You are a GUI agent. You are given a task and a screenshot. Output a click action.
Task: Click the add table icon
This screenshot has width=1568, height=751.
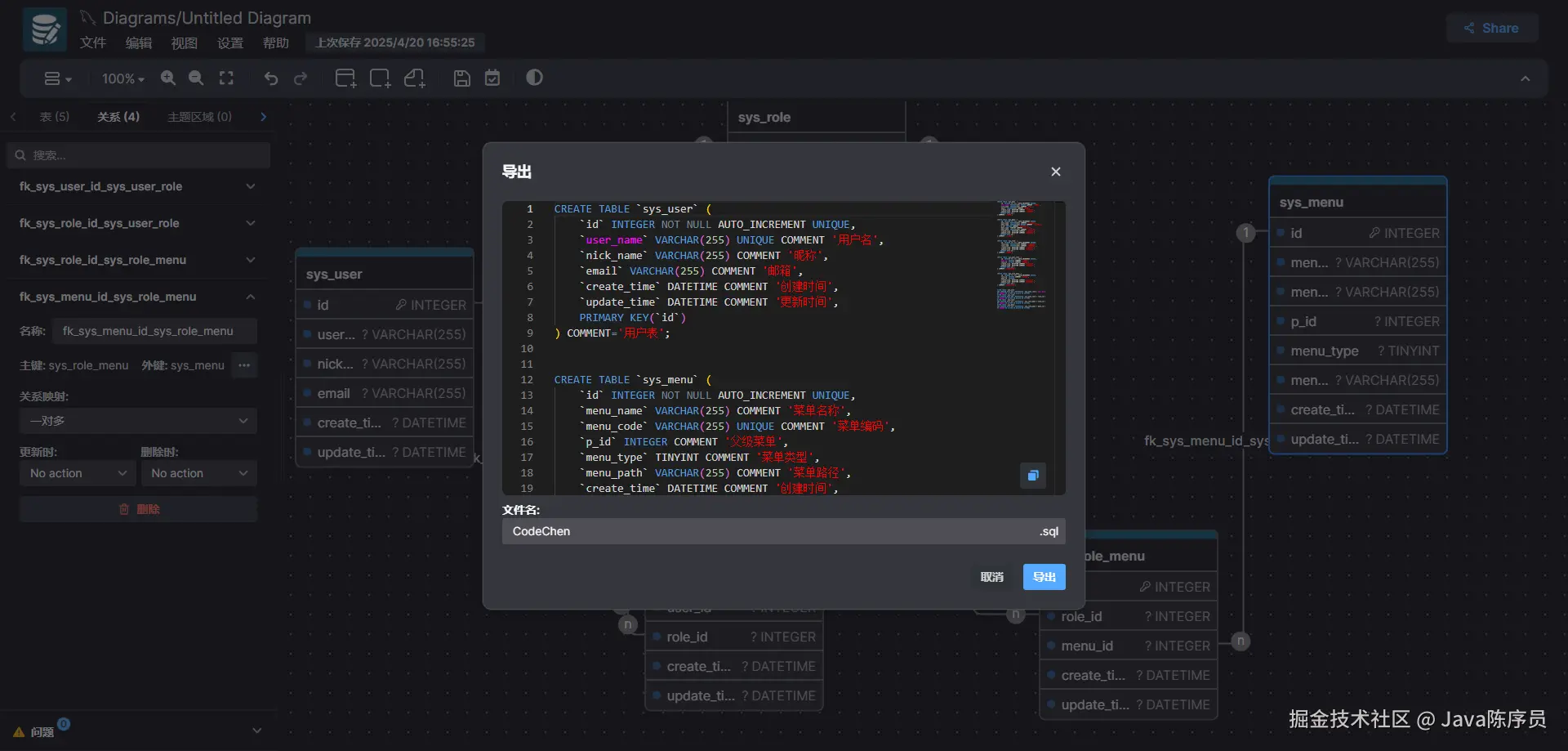345,78
